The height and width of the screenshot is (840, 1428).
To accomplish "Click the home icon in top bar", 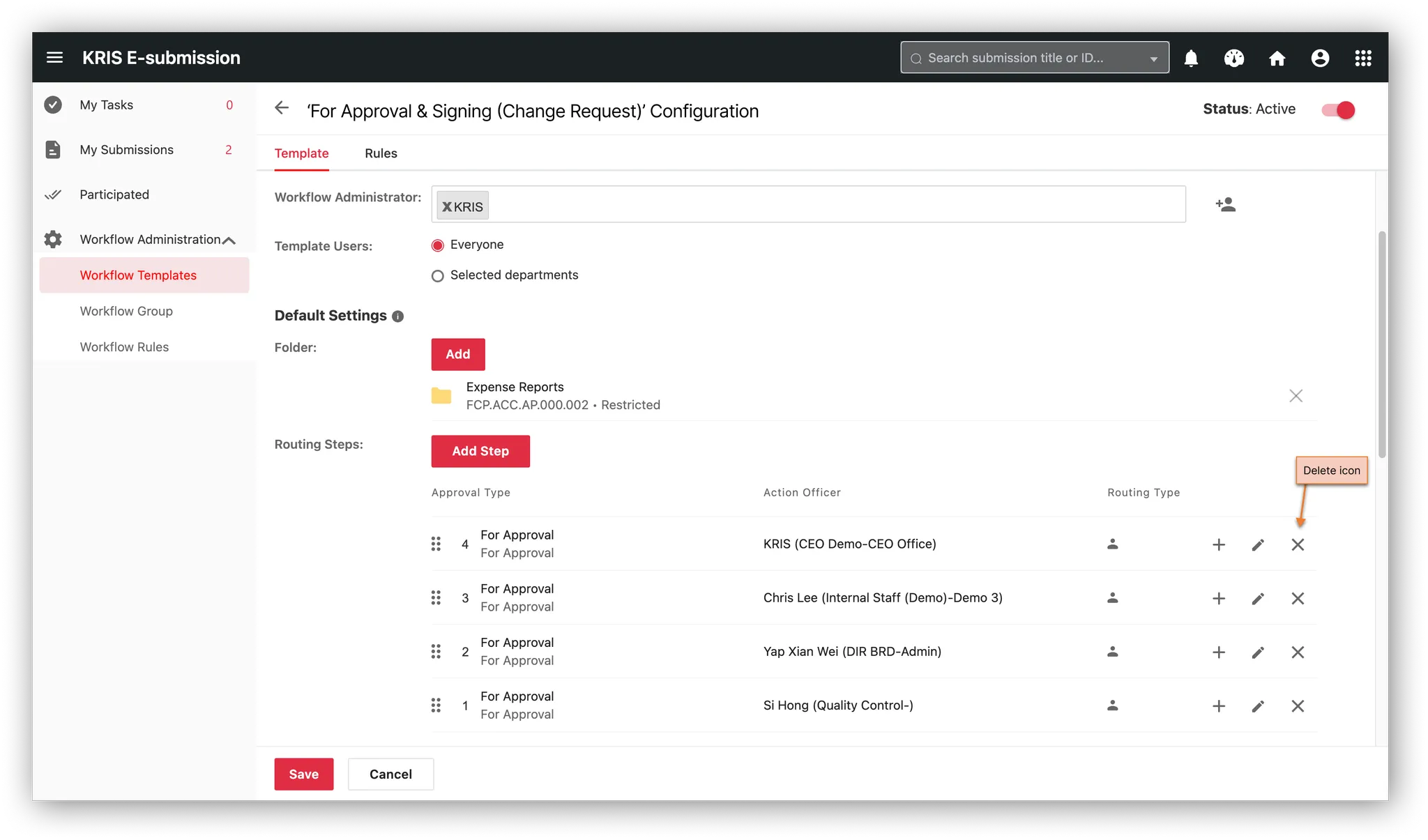I will point(1277,58).
